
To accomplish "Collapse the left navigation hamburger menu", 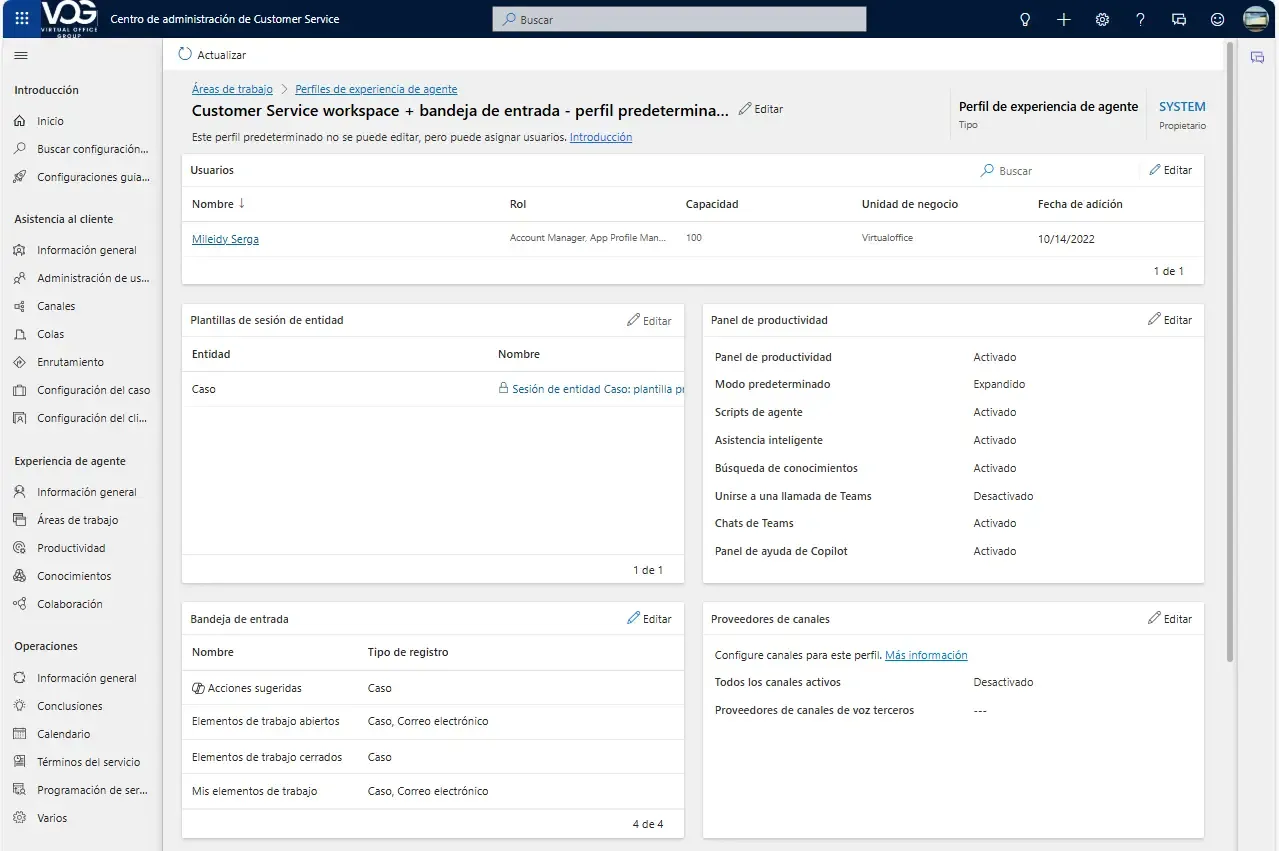I will coord(21,55).
